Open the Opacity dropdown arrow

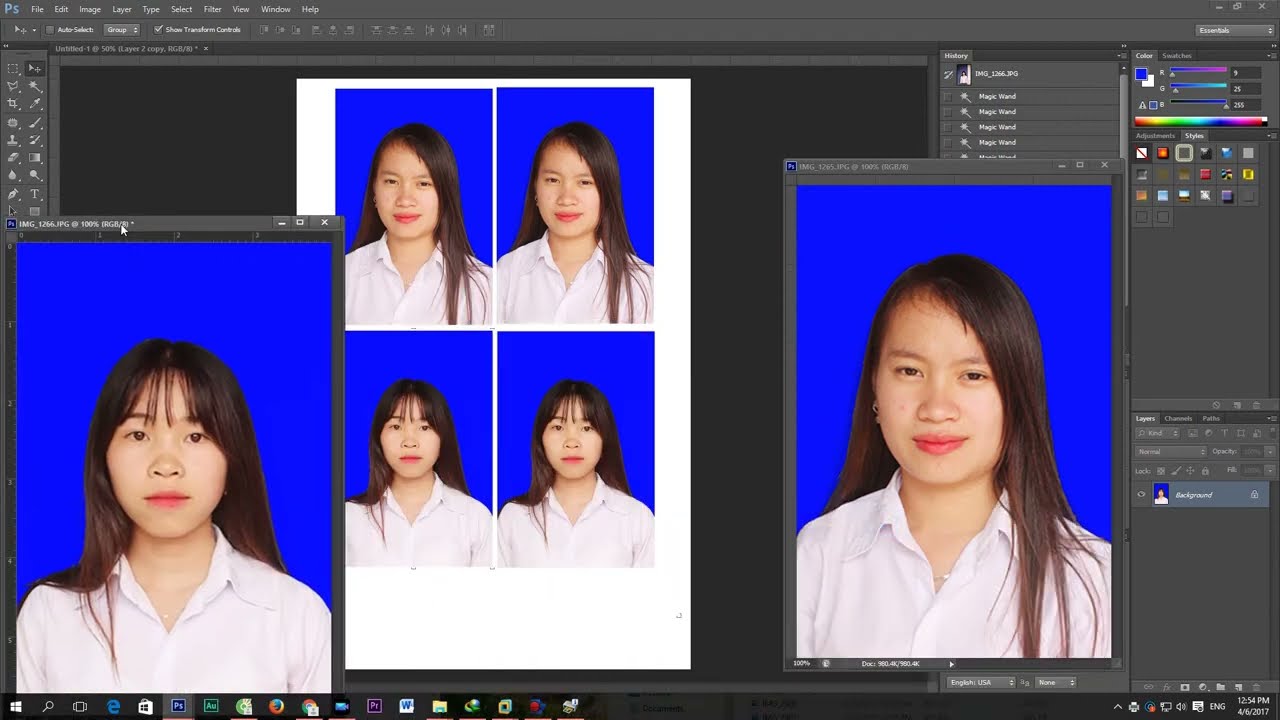1270,452
